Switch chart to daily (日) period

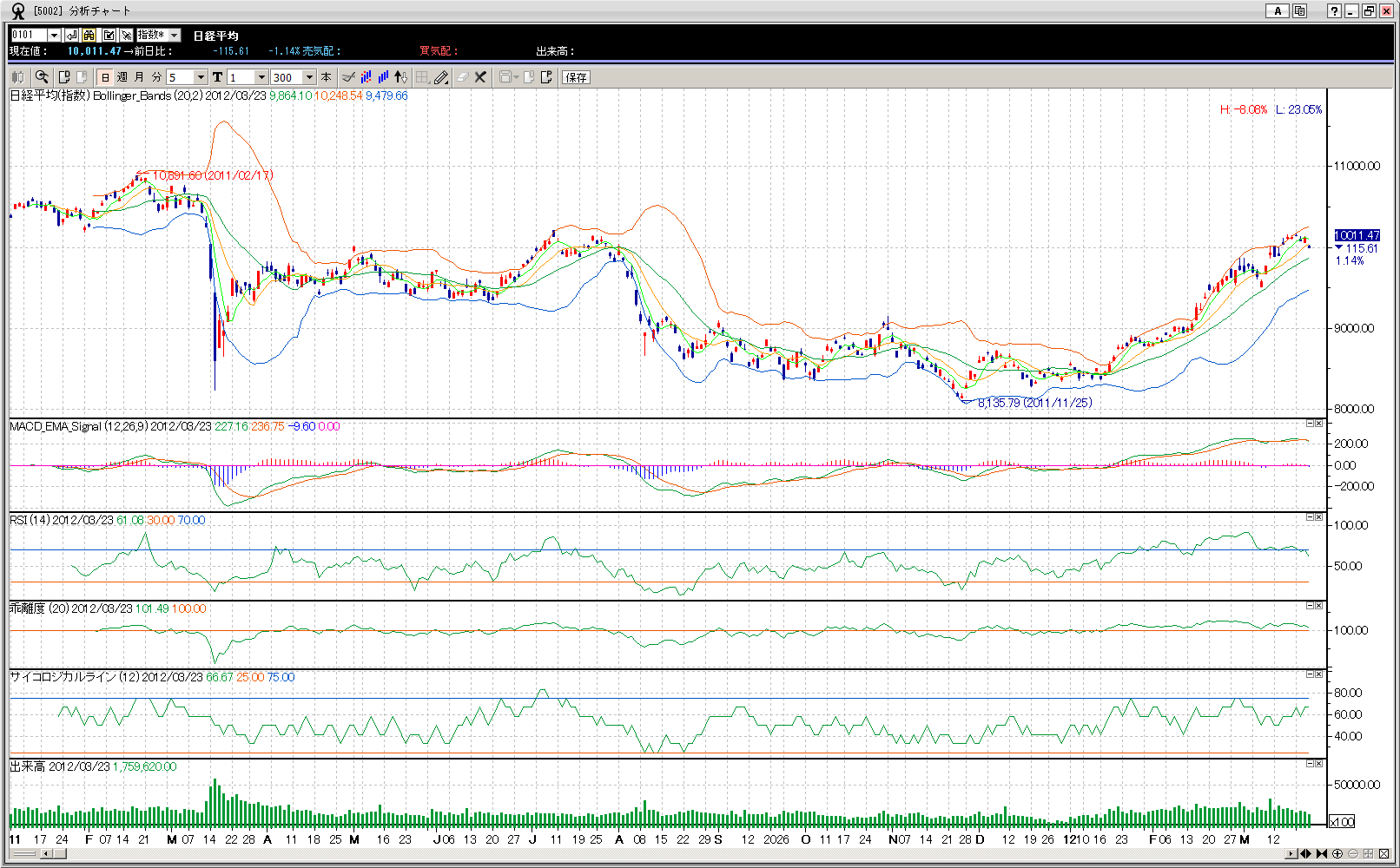(x=105, y=77)
